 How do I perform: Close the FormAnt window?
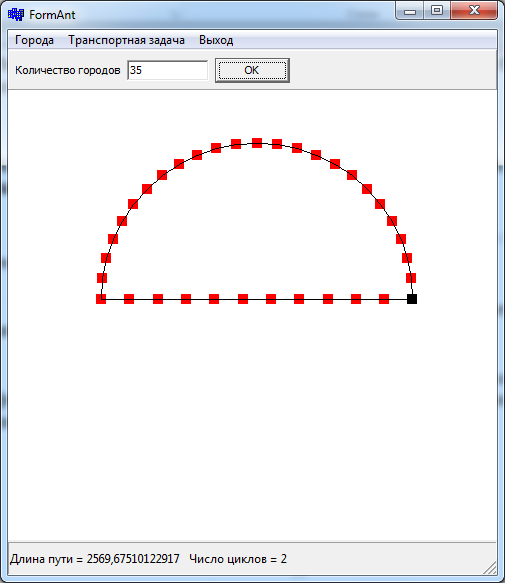(x=474, y=11)
